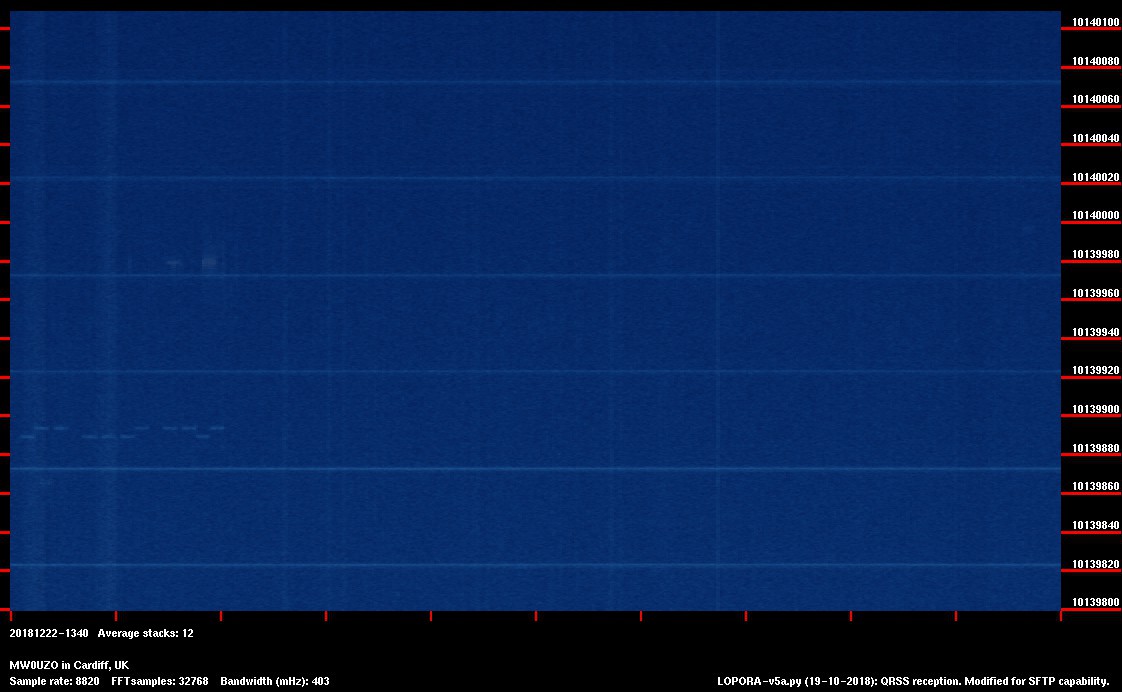Select the MW0UZO in Cardiff, UK text
The height and width of the screenshot is (692, 1122).
(x=69, y=665)
